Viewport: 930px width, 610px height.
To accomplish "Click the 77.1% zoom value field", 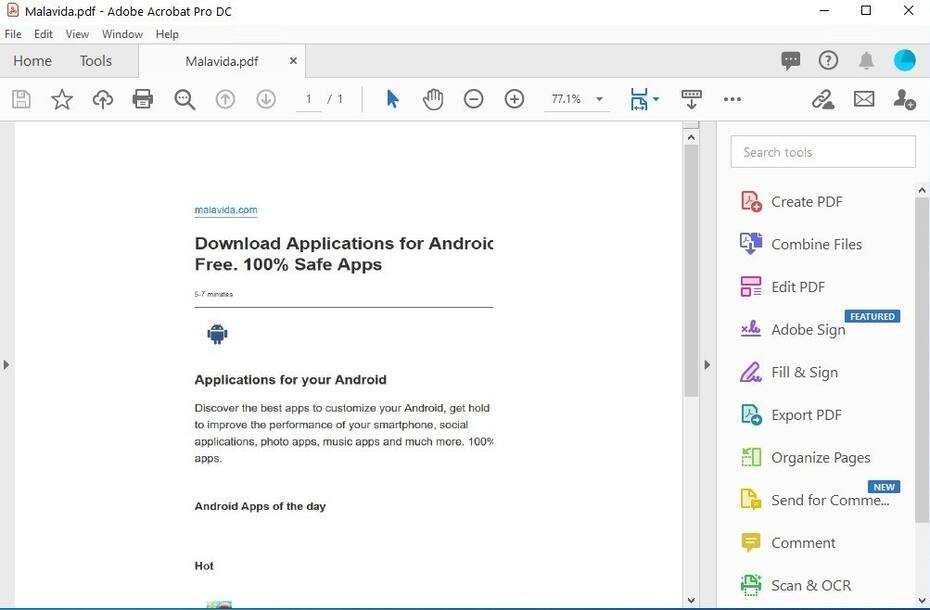I will 566,99.
